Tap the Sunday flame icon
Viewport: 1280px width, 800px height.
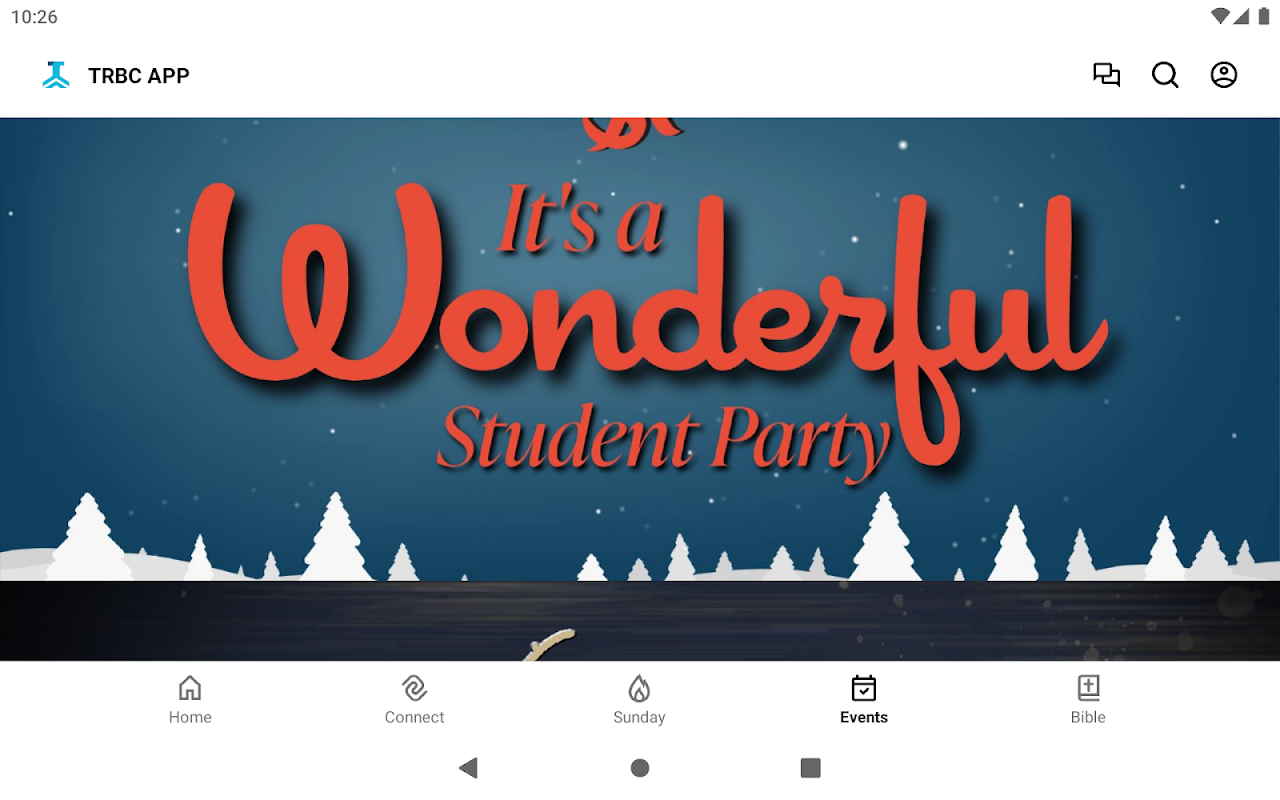pyautogui.click(x=639, y=688)
